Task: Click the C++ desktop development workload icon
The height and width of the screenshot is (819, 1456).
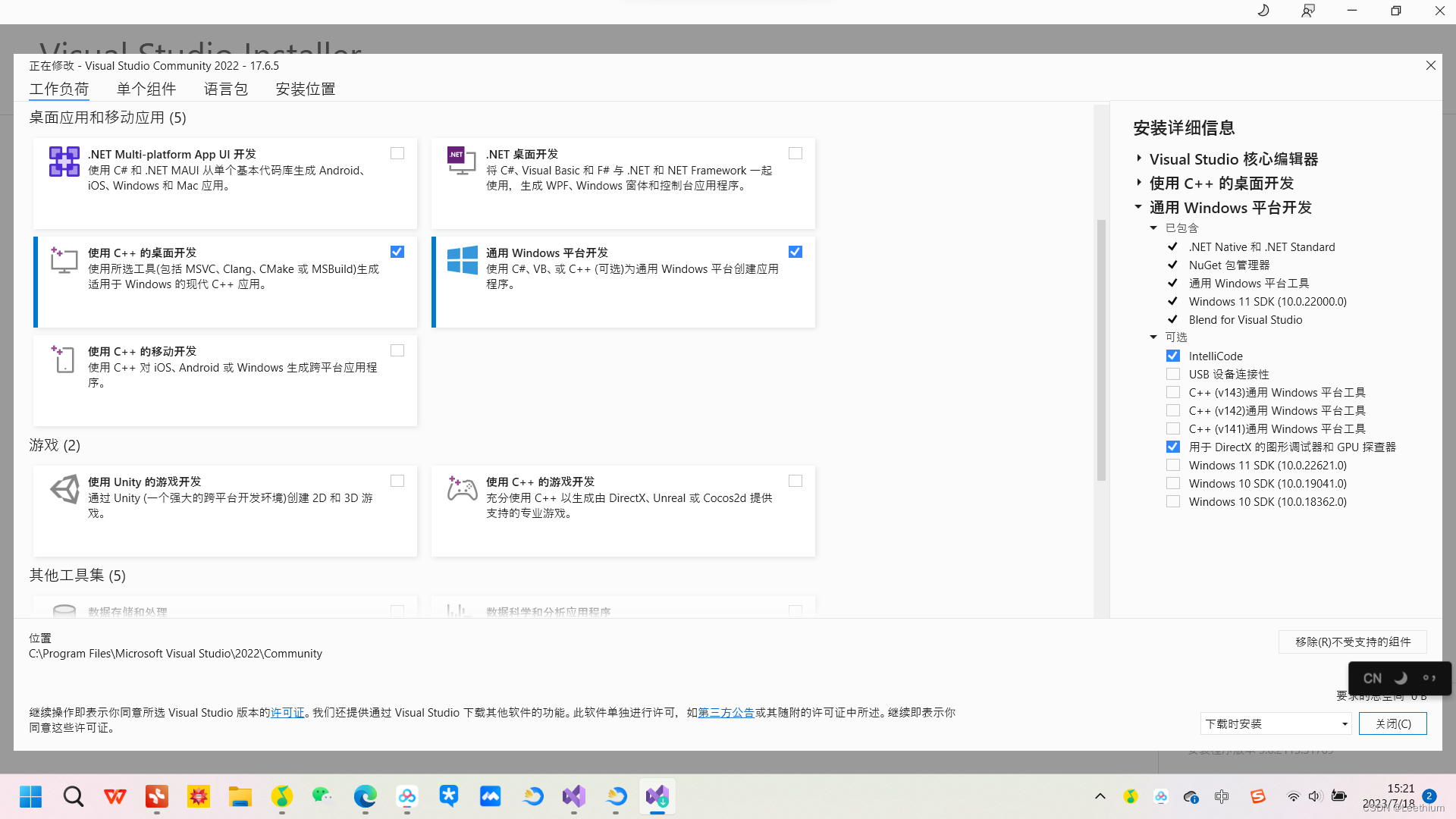Action: 64,259
